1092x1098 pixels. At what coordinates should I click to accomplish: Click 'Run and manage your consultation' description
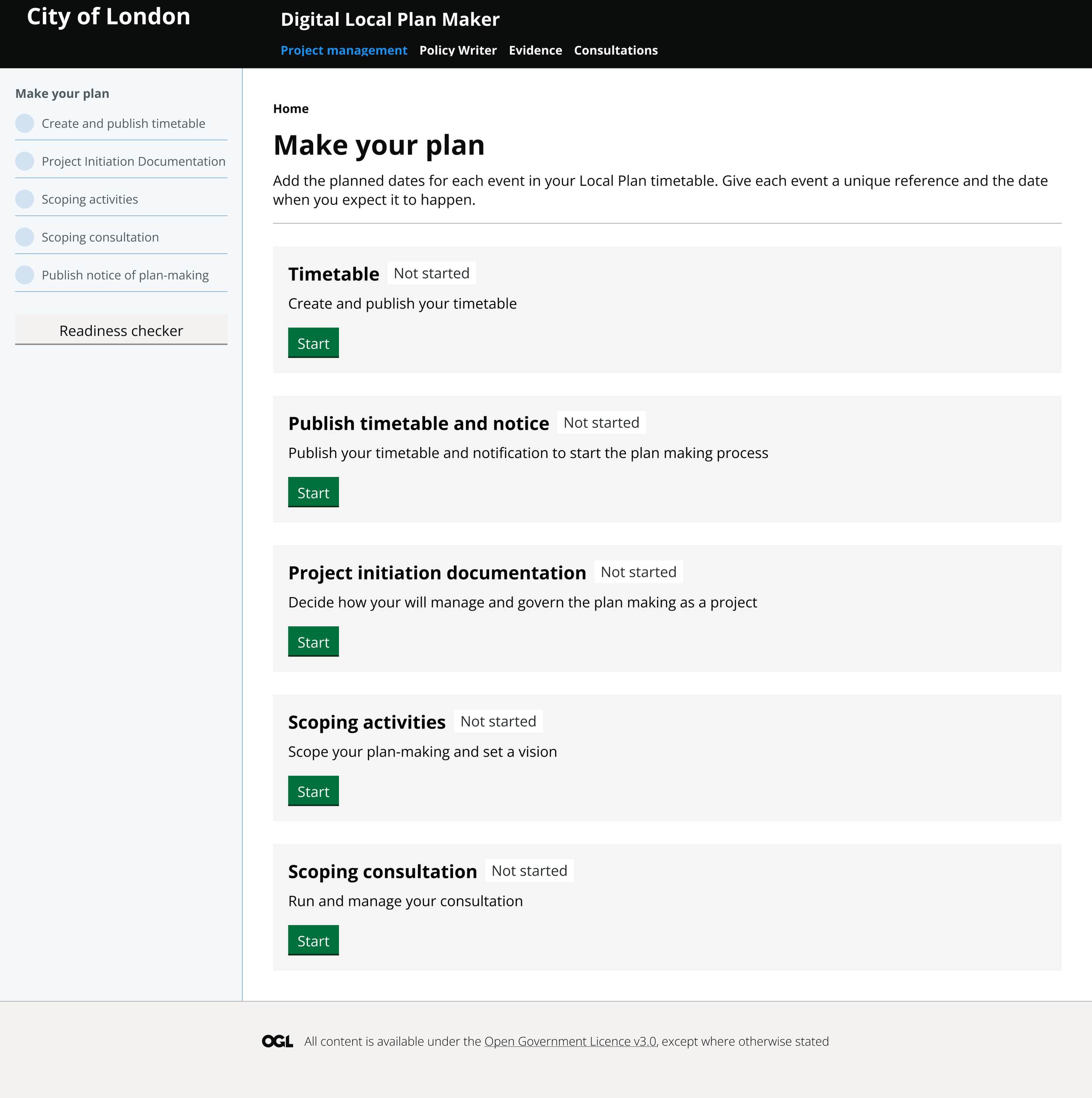coord(405,901)
